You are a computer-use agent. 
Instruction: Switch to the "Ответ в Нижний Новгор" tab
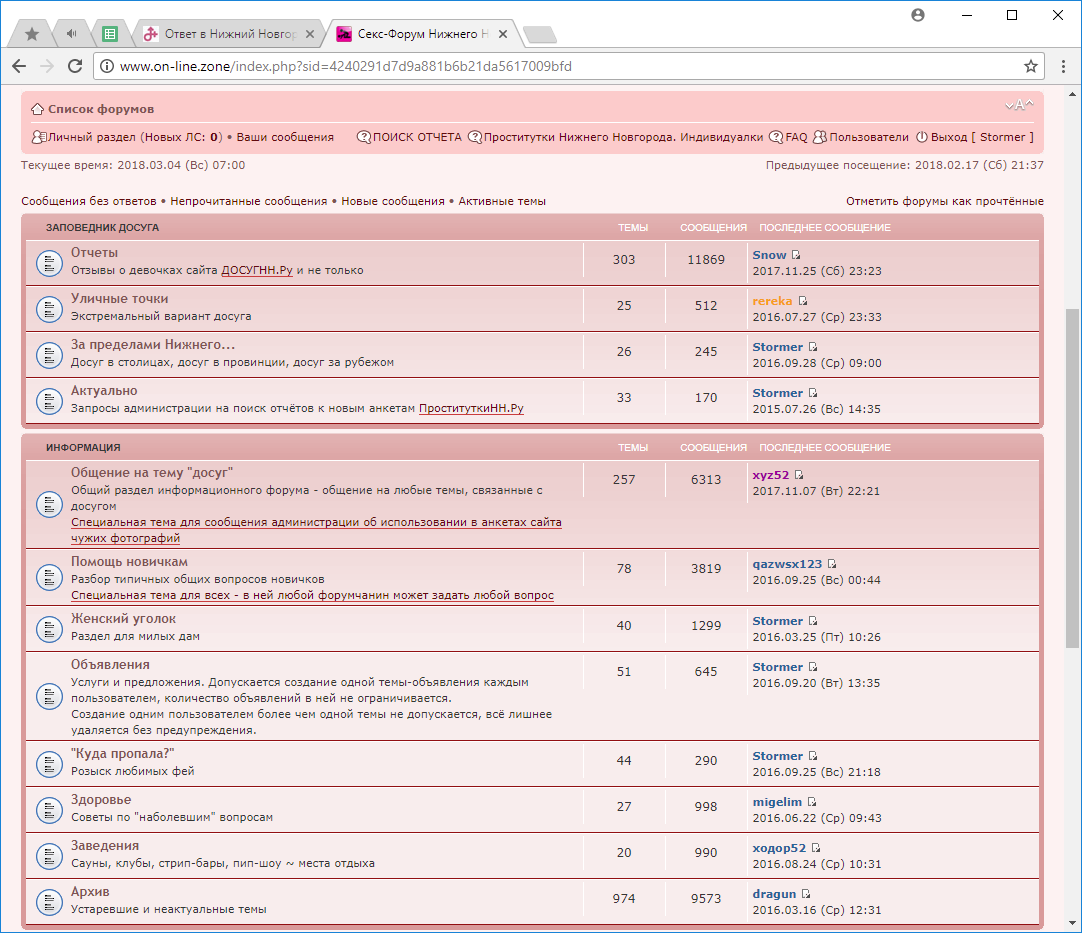[230, 34]
